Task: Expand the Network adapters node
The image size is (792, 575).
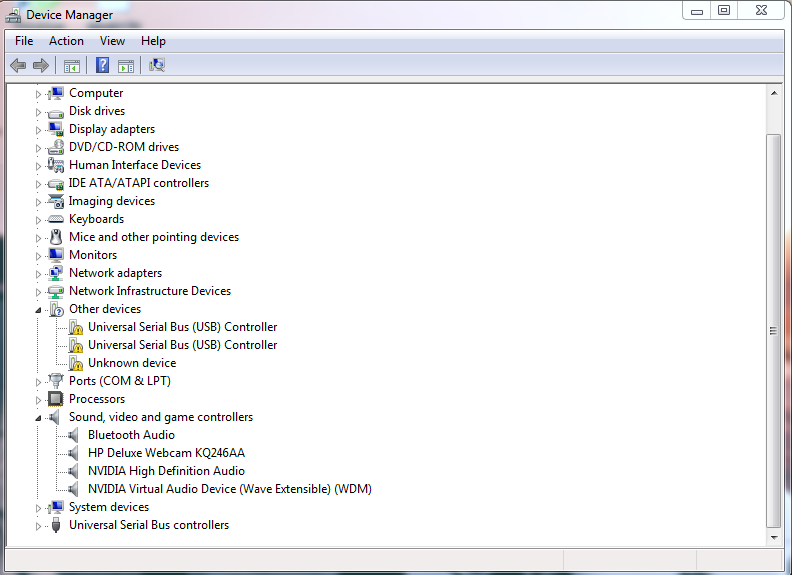Action: coord(38,274)
